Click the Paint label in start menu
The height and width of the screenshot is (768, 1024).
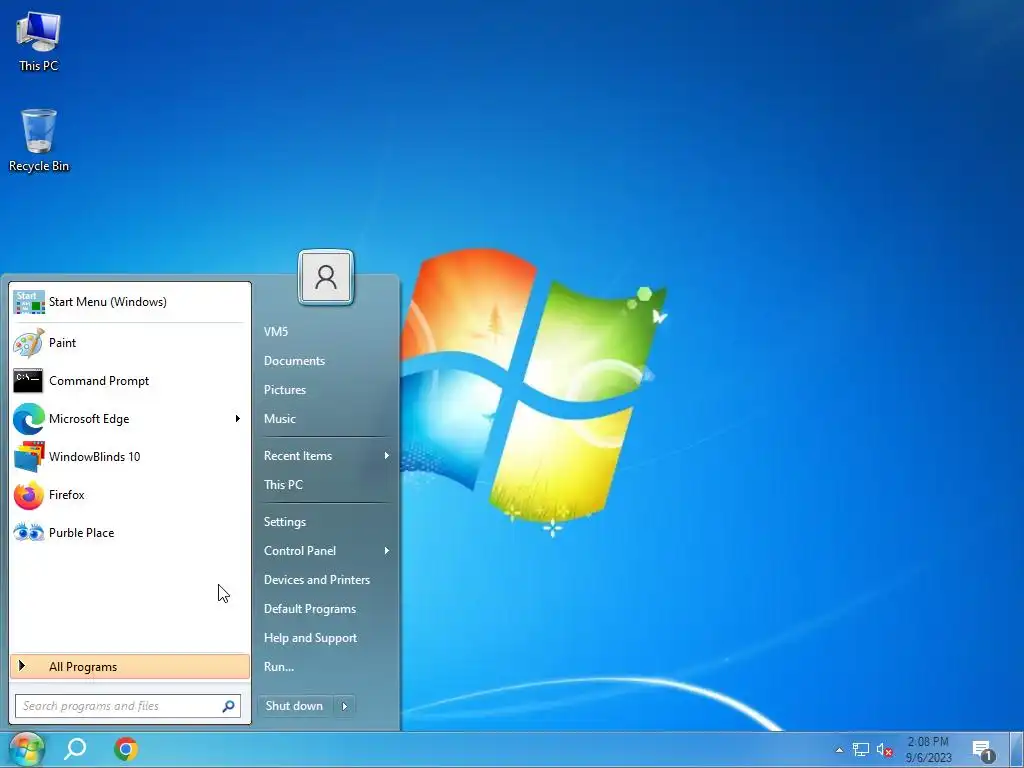coord(62,343)
